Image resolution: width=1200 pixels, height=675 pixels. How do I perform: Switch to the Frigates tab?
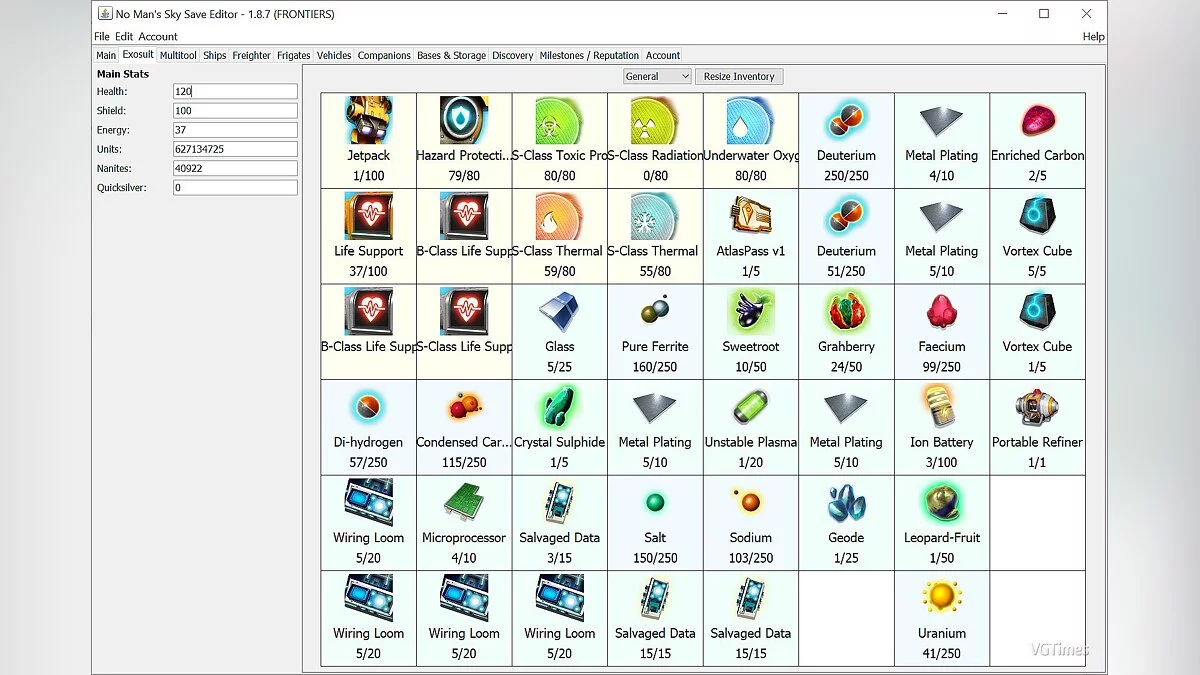(294, 56)
